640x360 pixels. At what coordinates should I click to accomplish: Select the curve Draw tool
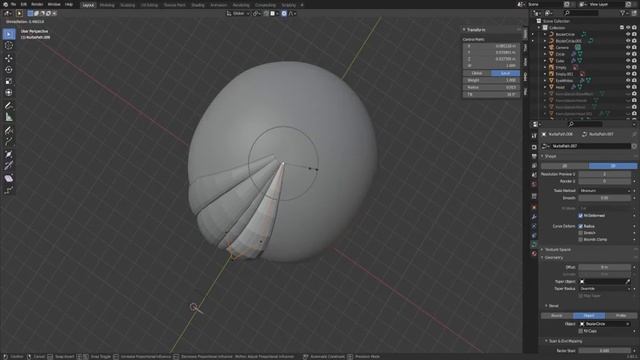pyautogui.click(x=9, y=130)
